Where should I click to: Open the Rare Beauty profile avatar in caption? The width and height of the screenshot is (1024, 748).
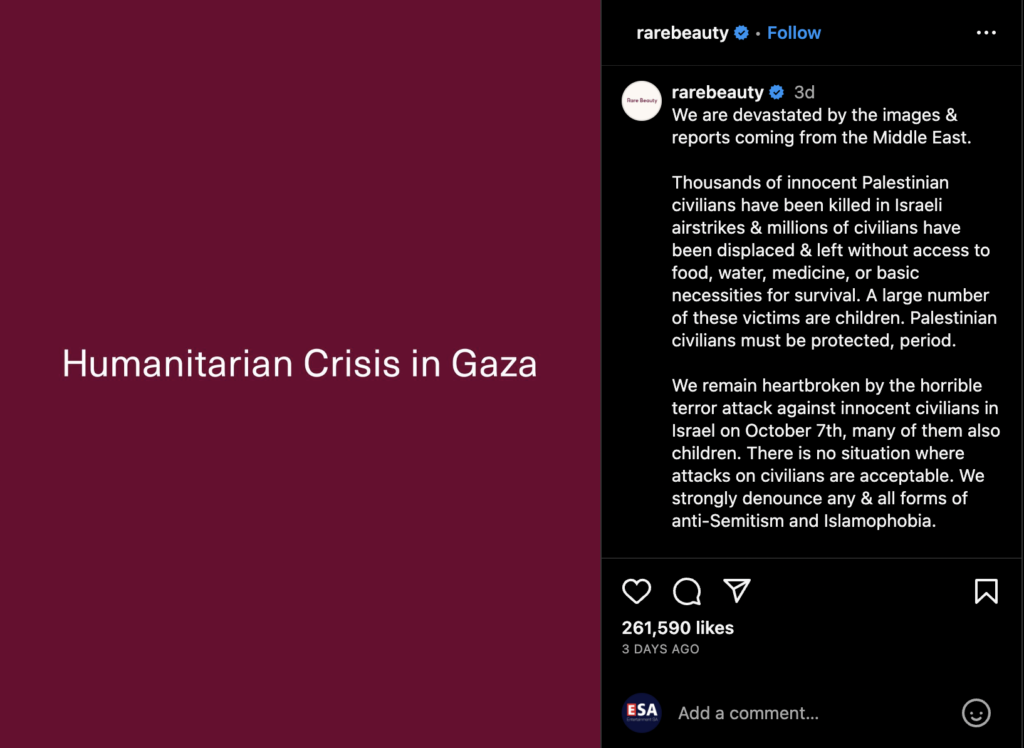coord(641,101)
